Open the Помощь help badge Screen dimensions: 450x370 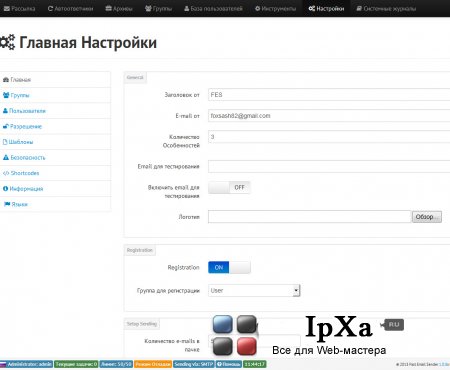(228, 364)
